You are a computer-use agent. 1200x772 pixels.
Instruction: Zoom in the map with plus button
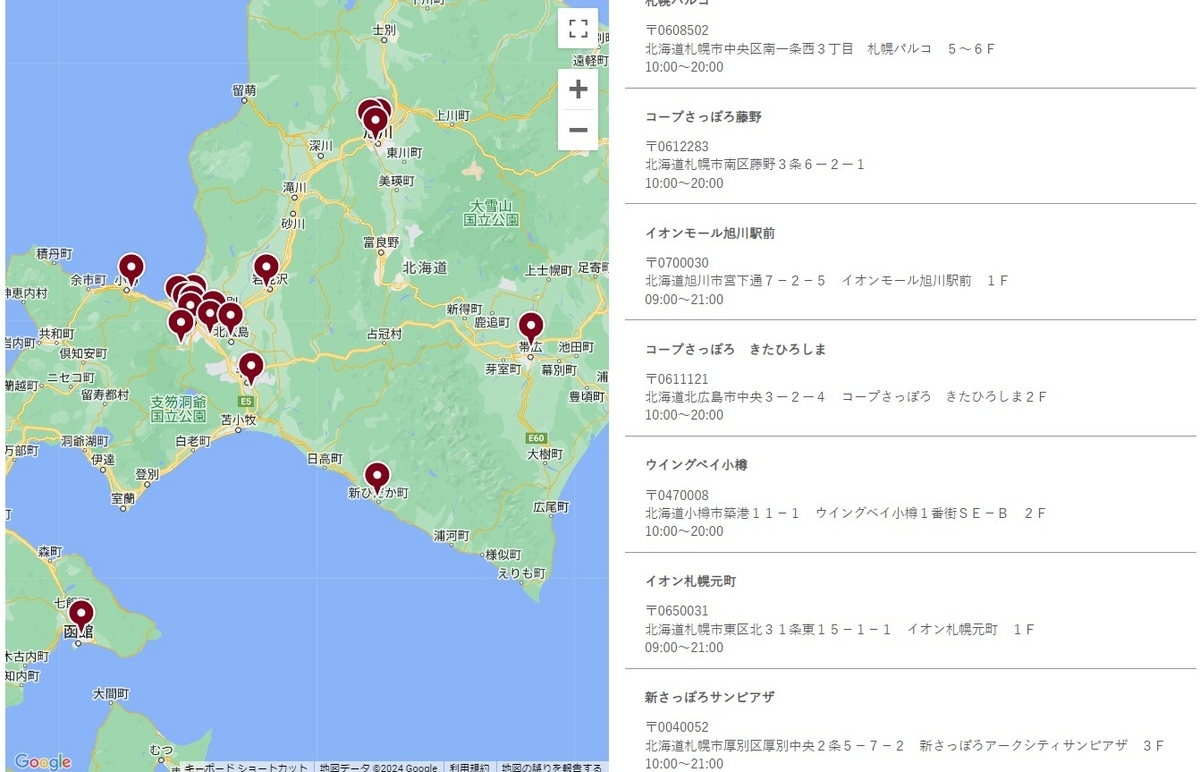click(578, 89)
